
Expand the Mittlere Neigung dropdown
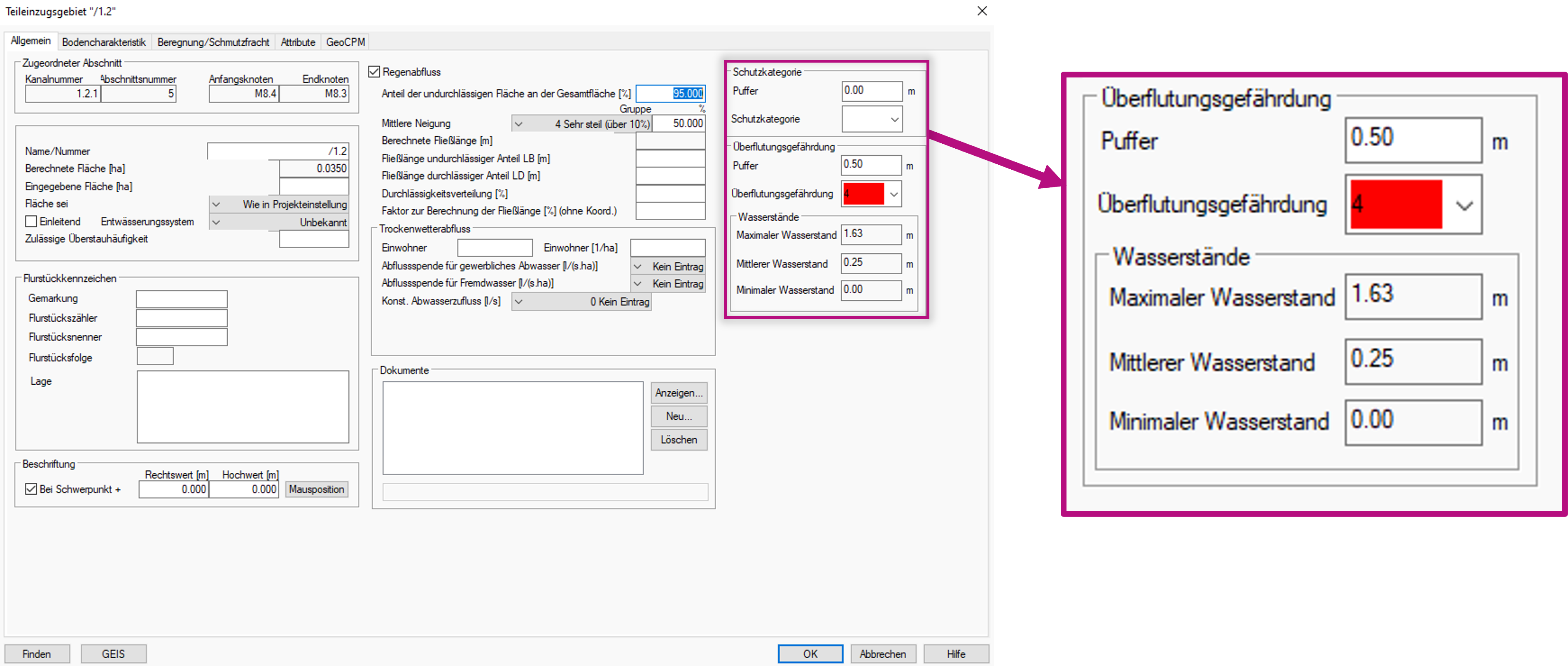click(518, 124)
